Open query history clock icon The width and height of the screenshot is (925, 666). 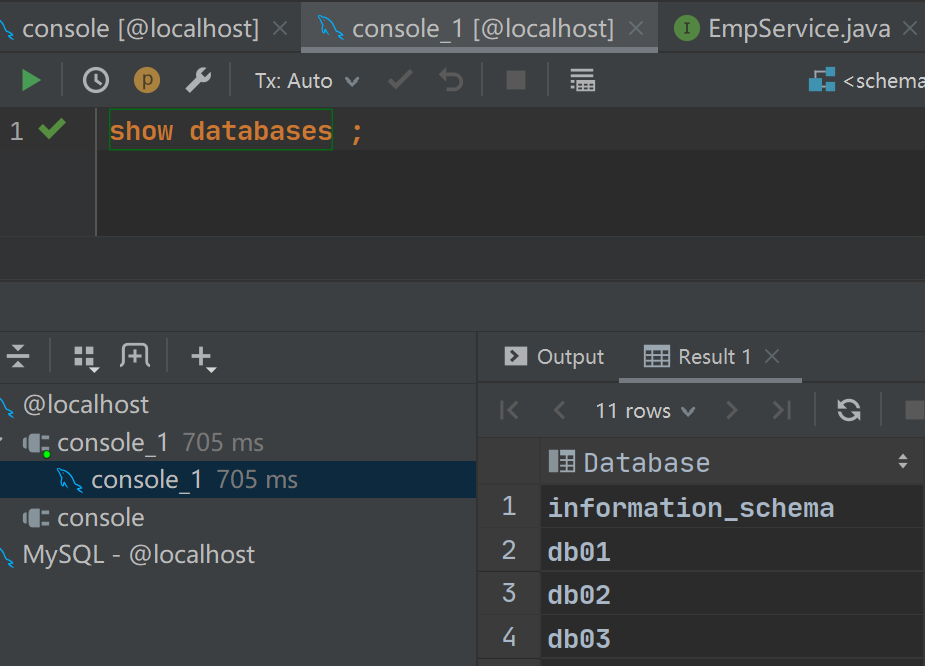click(96, 80)
